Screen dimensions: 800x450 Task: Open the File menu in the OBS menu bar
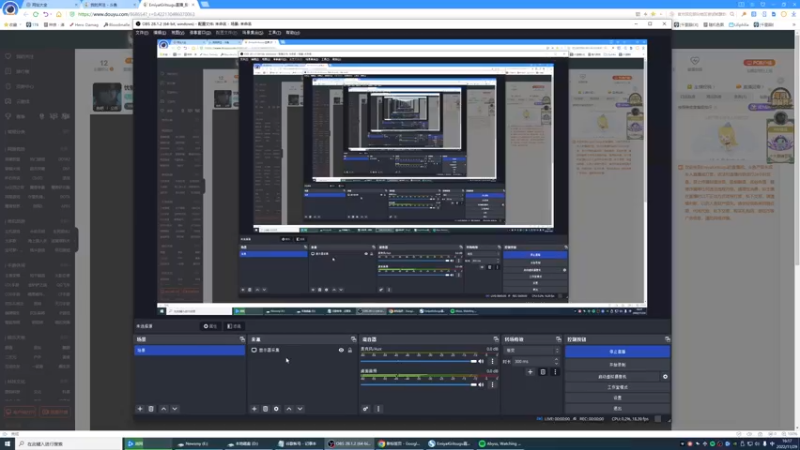142,33
